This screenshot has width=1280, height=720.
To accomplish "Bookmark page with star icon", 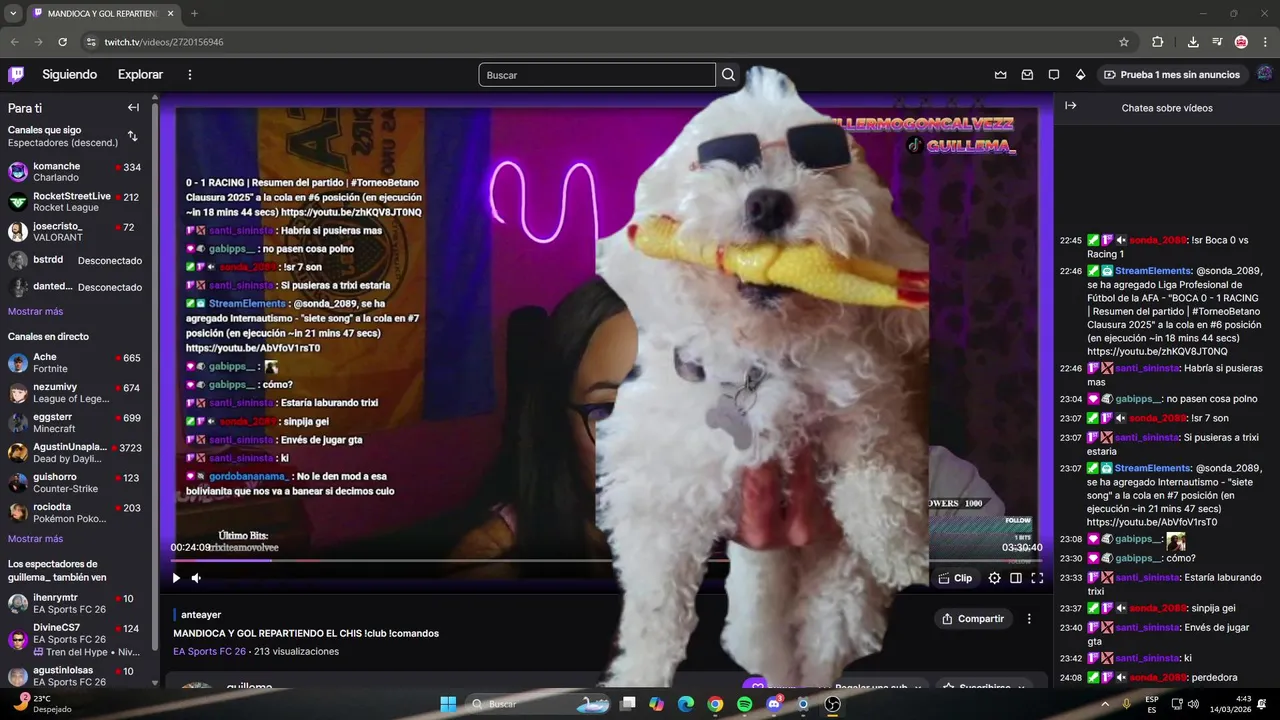I will (x=1124, y=42).
